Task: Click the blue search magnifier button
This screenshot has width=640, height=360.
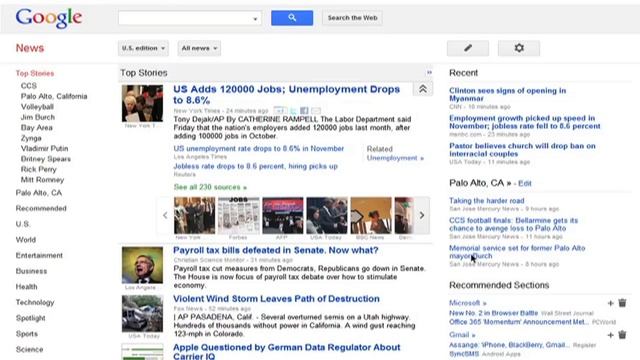Action: point(292,18)
